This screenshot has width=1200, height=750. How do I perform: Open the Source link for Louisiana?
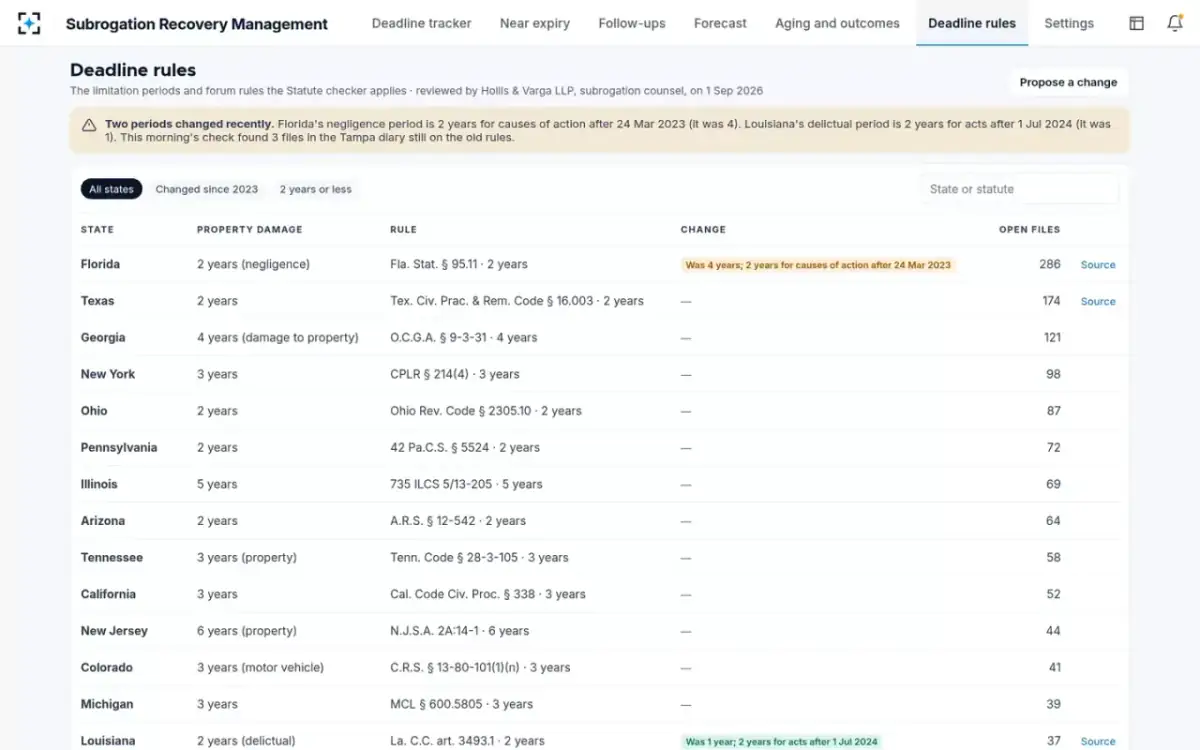point(1098,741)
